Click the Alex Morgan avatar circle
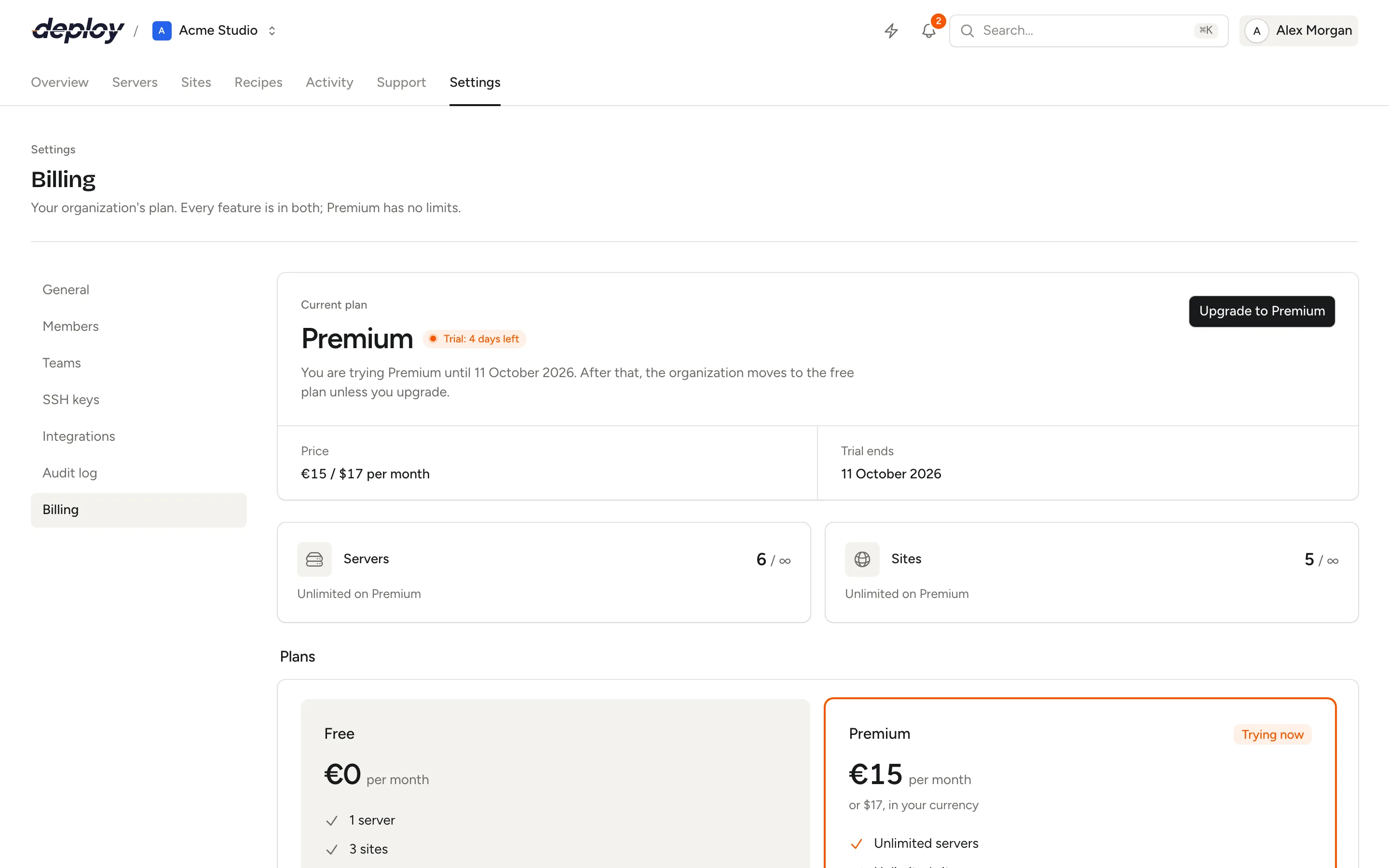 (1257, 30)
